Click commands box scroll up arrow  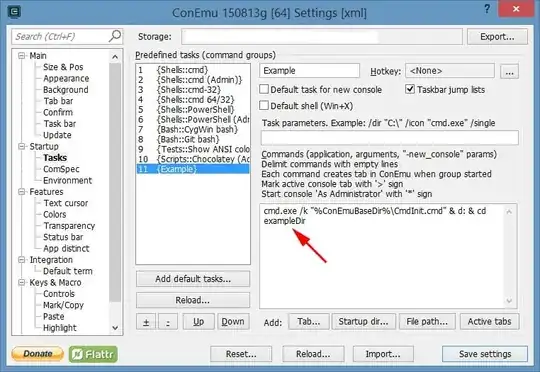pyautogui.click(x=509, y=211)
